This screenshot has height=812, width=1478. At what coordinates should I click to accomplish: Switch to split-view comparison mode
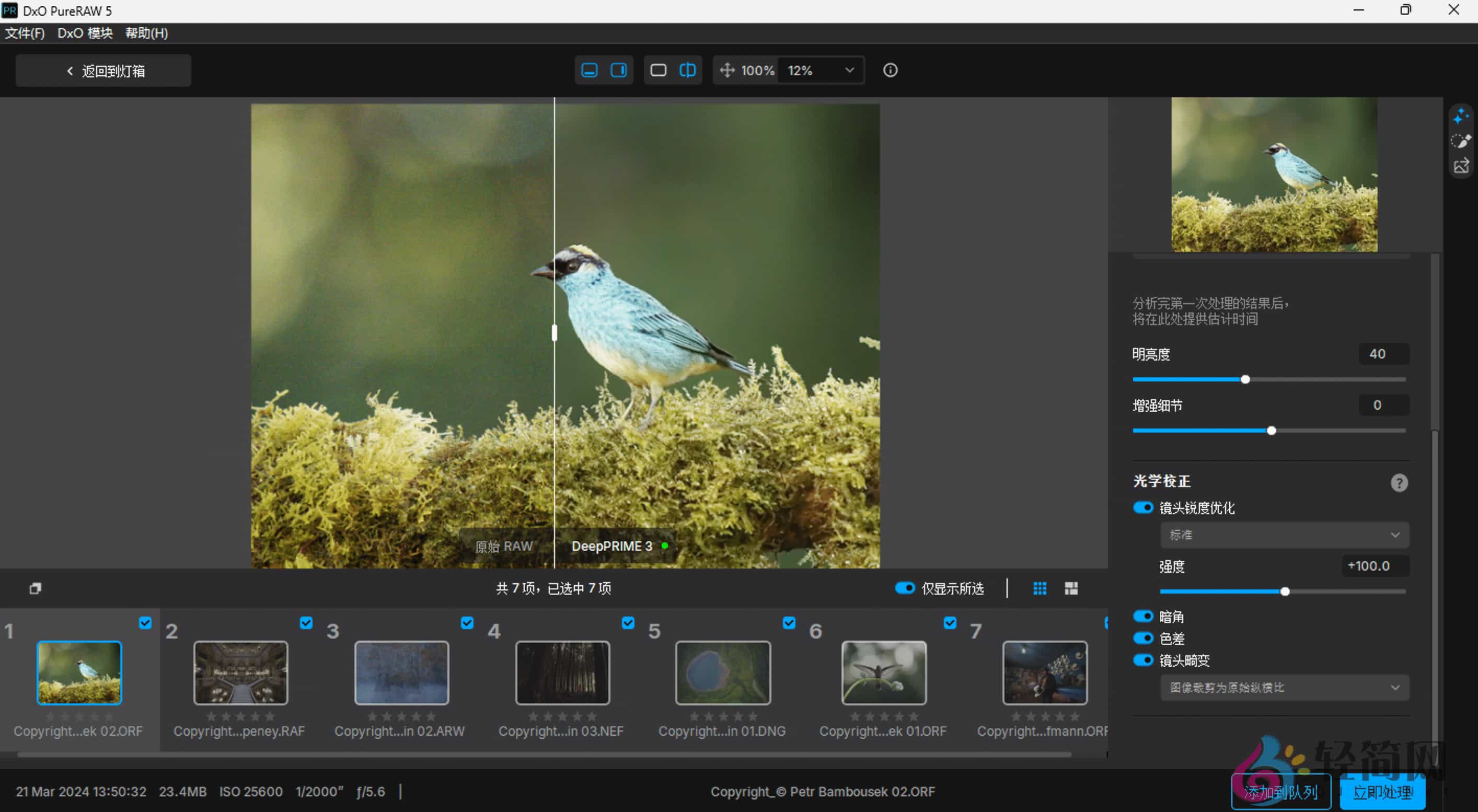click(687, 70)
